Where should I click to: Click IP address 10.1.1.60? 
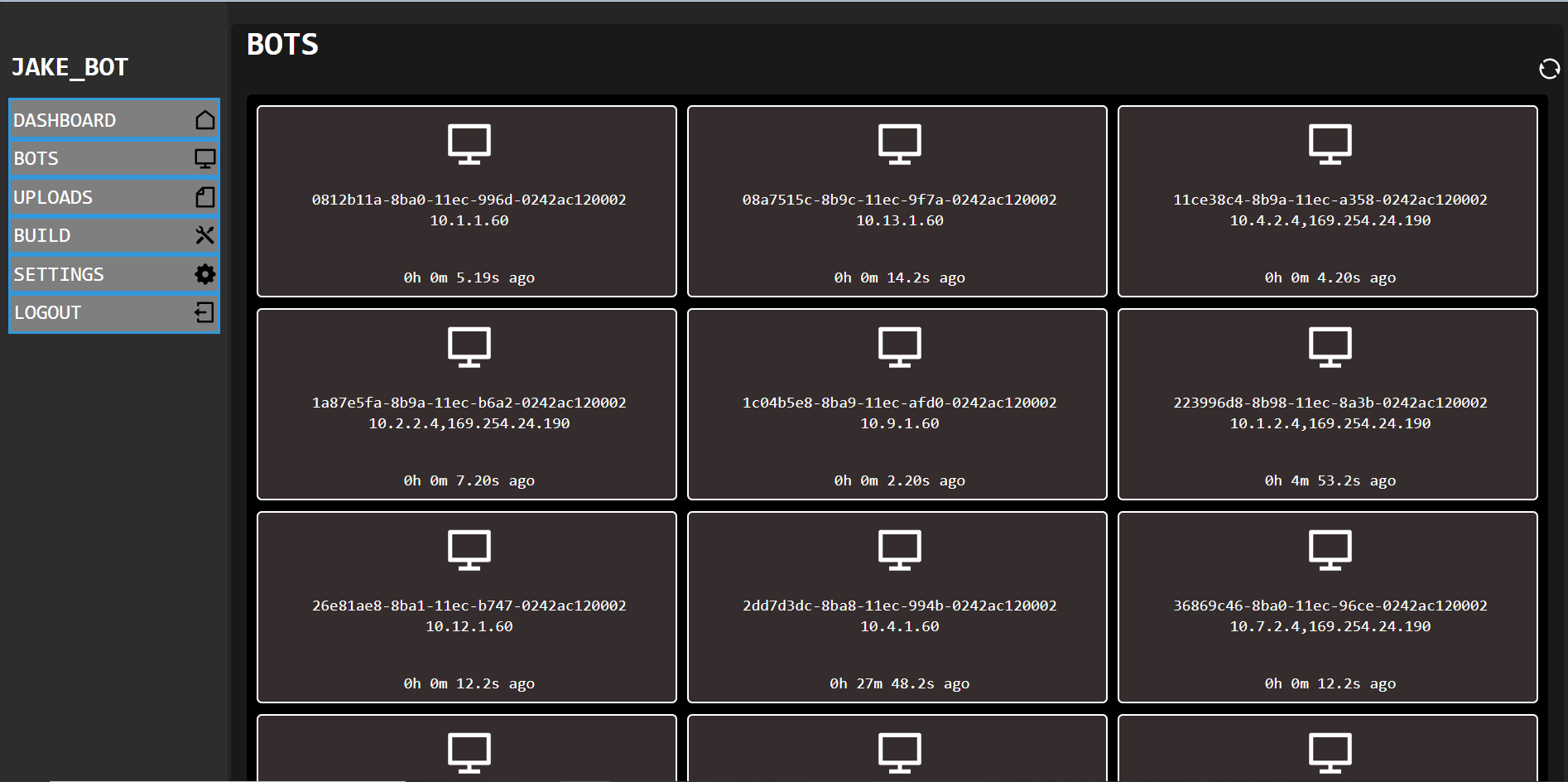pyautogui.click(x=469, y=220)
